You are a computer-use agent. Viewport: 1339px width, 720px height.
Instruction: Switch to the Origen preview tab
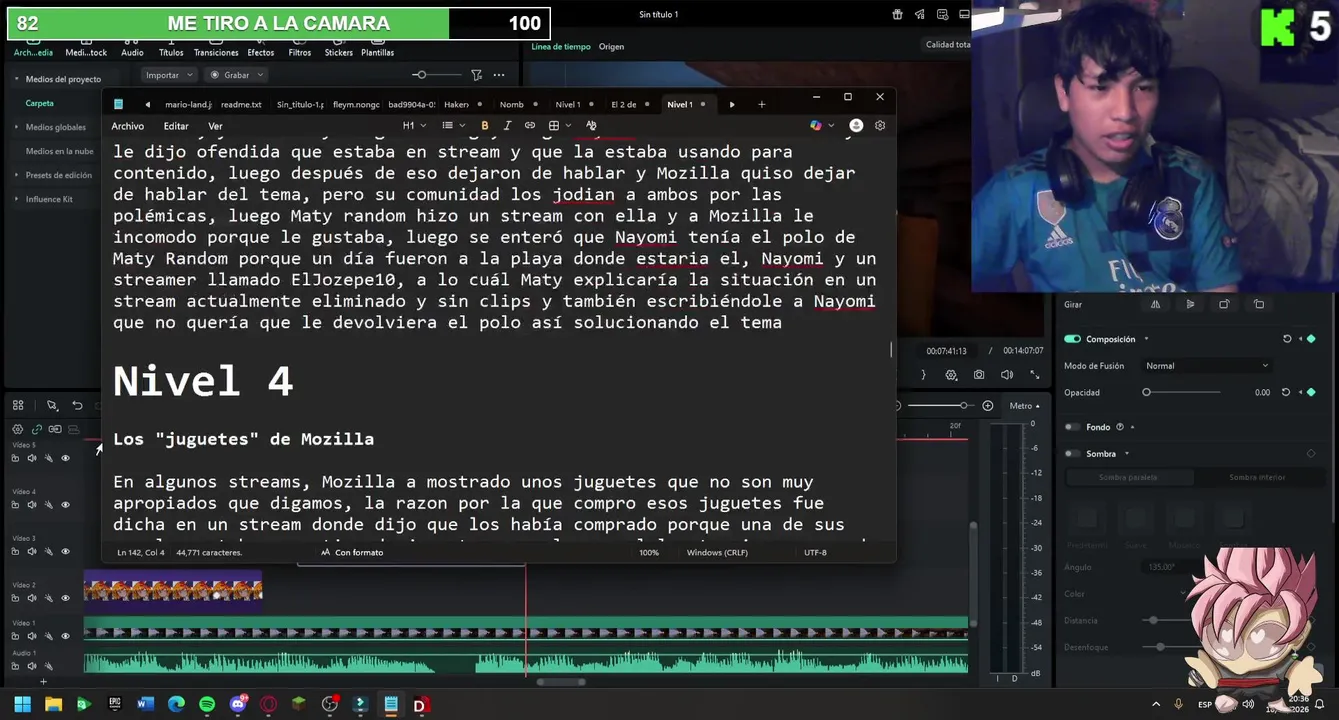coord(611,47)
